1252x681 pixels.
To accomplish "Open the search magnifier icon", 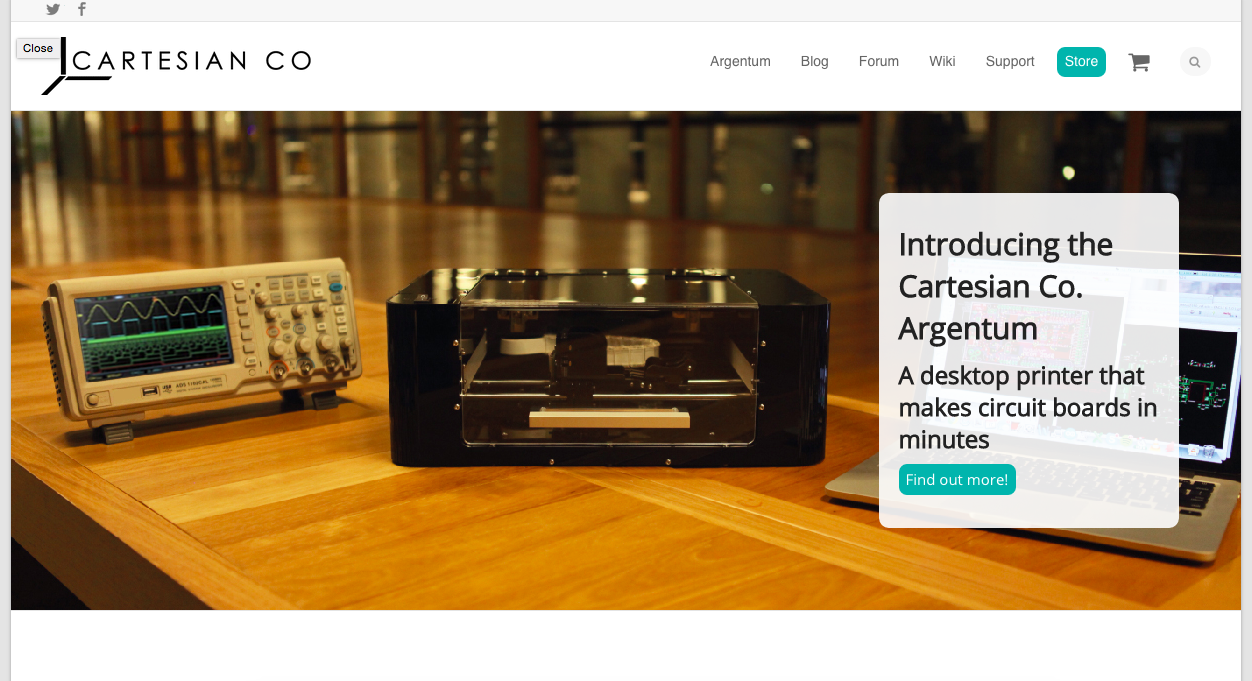I will (x=1195, y=62).
